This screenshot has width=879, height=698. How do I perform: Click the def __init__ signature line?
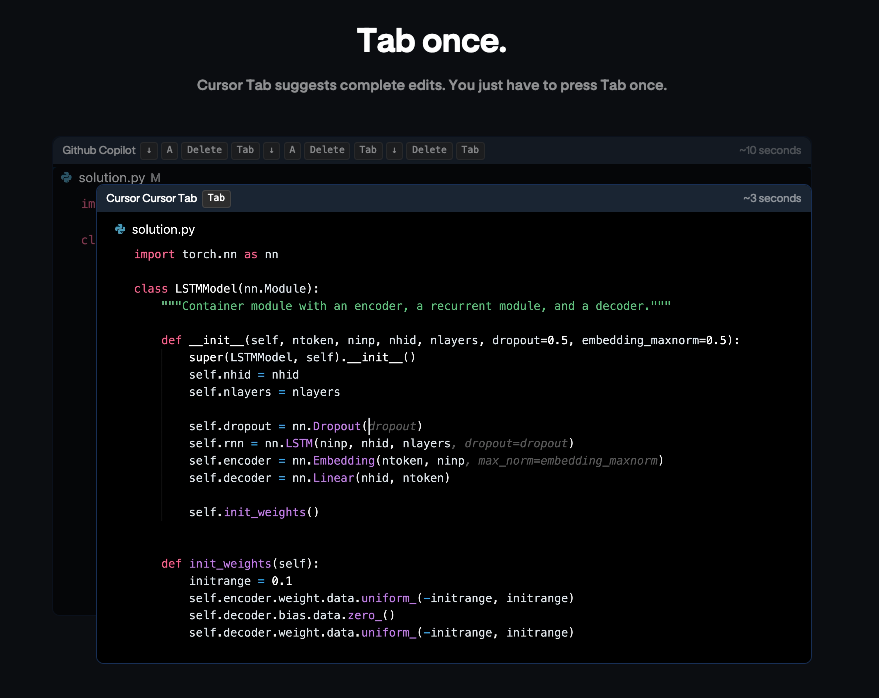[x=451, y=340]
